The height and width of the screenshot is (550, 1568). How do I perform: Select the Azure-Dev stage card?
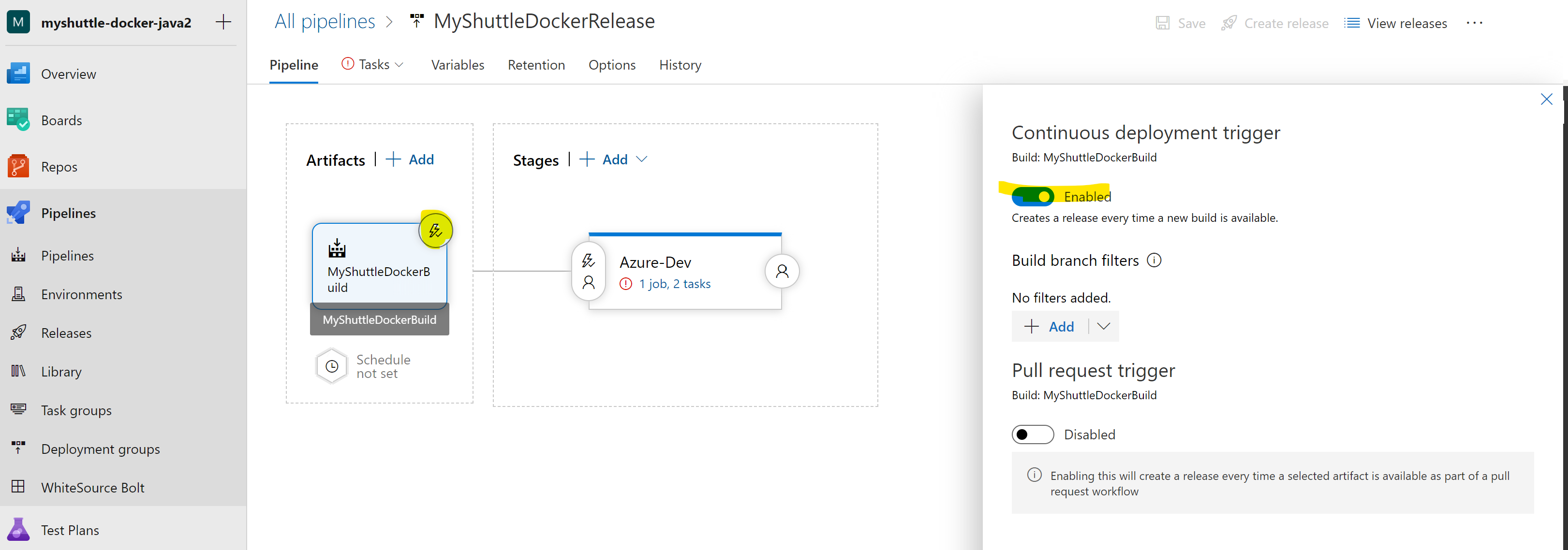pyautogui.click(x=685, y=271)
